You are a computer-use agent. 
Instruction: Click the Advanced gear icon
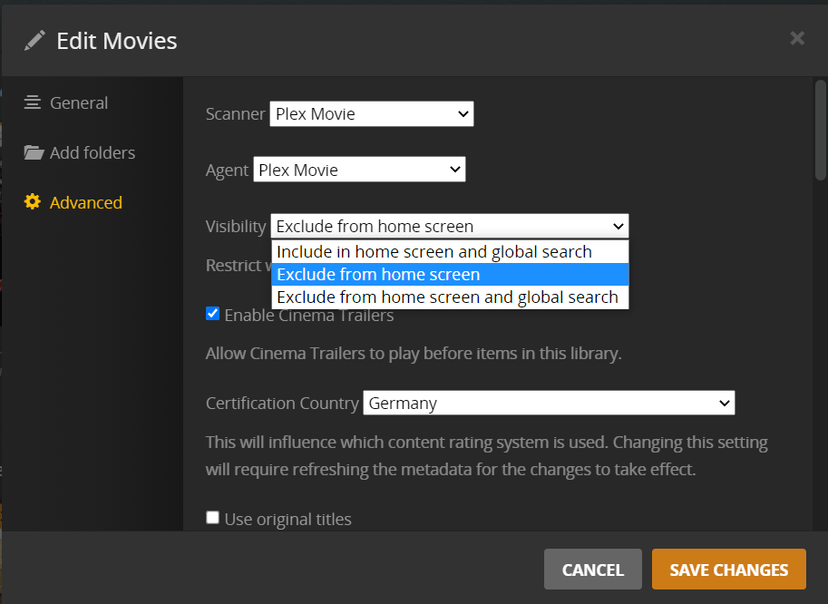[x=33, y=202]
